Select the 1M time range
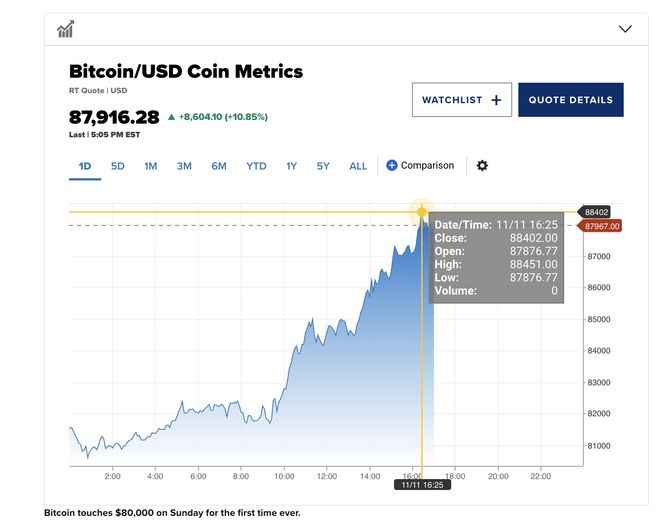 151,166
